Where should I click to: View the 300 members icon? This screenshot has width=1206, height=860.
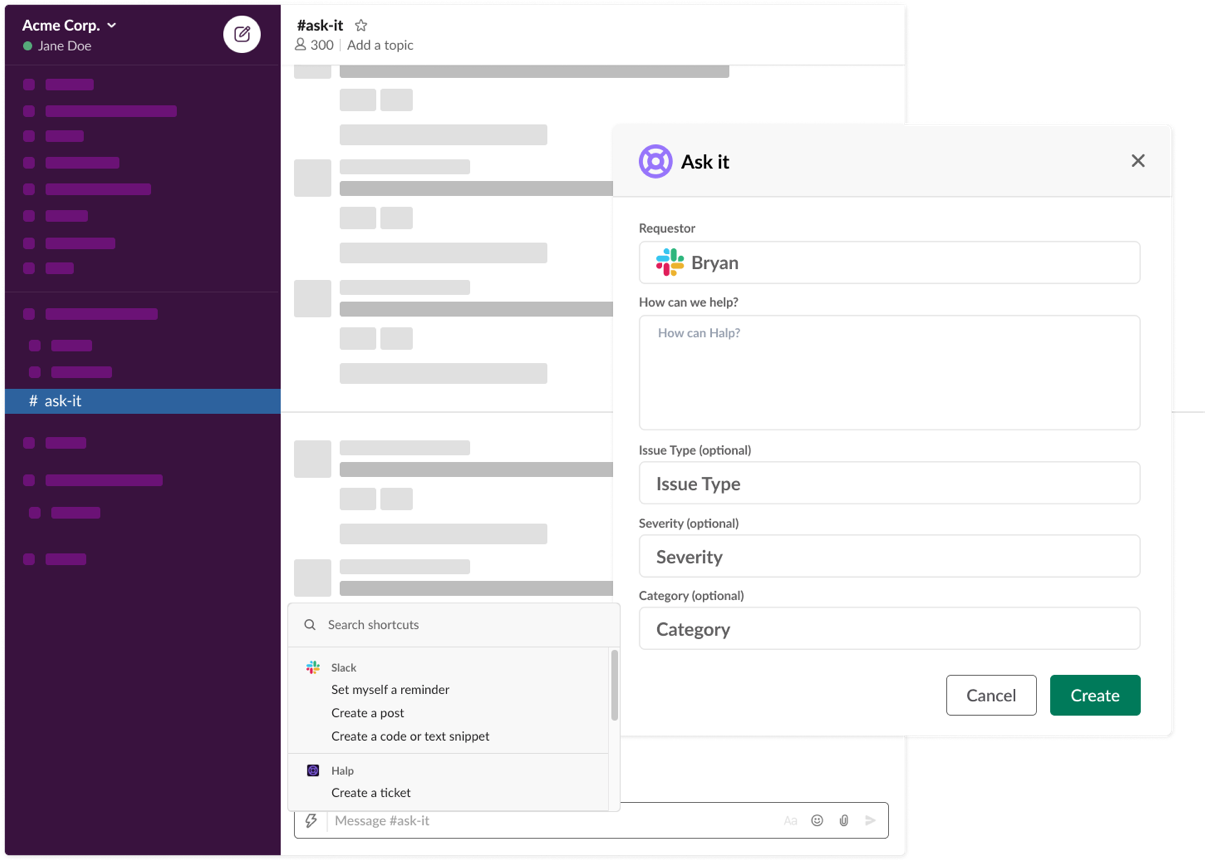click(301, 45)
